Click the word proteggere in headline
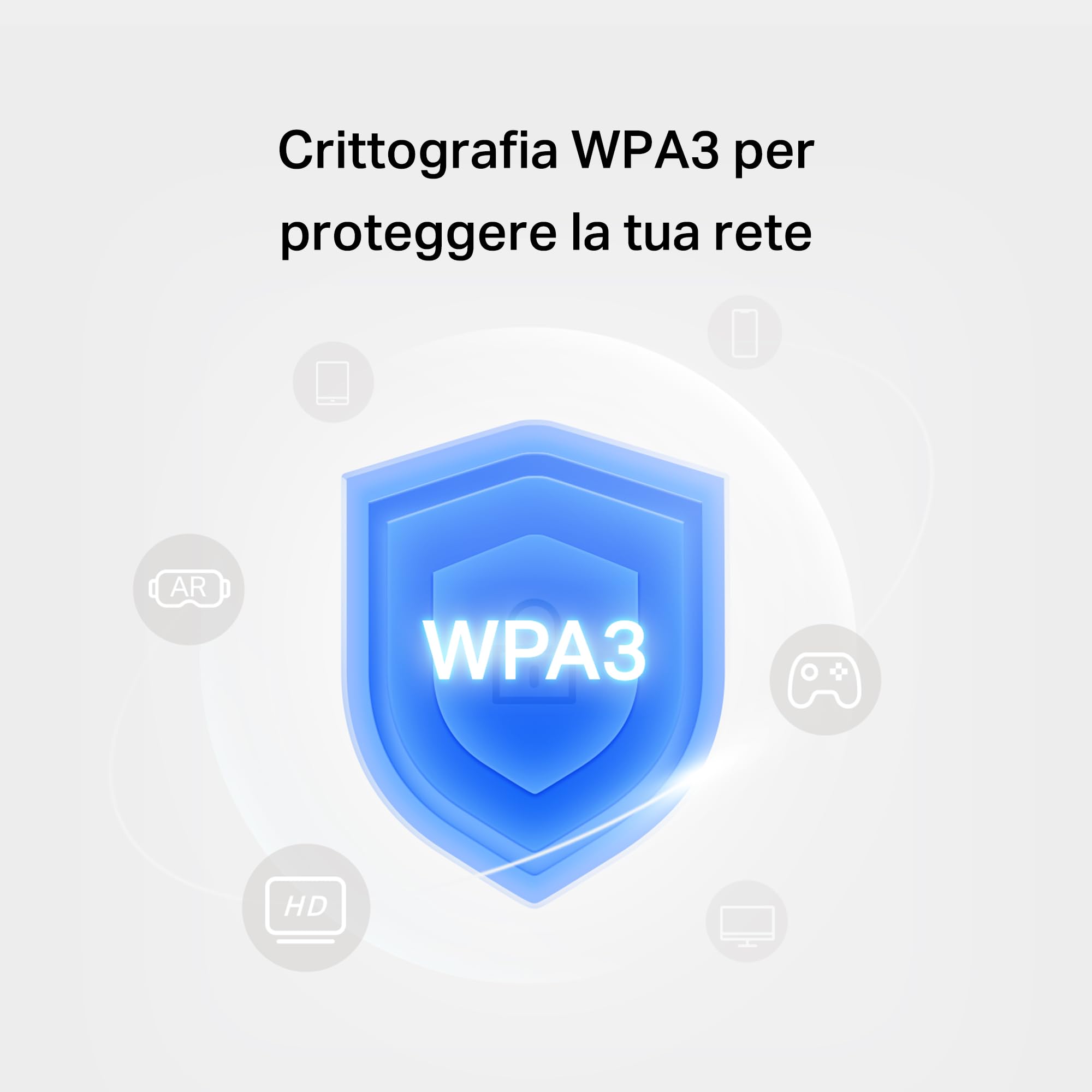The image size is (1092, 1092). (418, 234)
